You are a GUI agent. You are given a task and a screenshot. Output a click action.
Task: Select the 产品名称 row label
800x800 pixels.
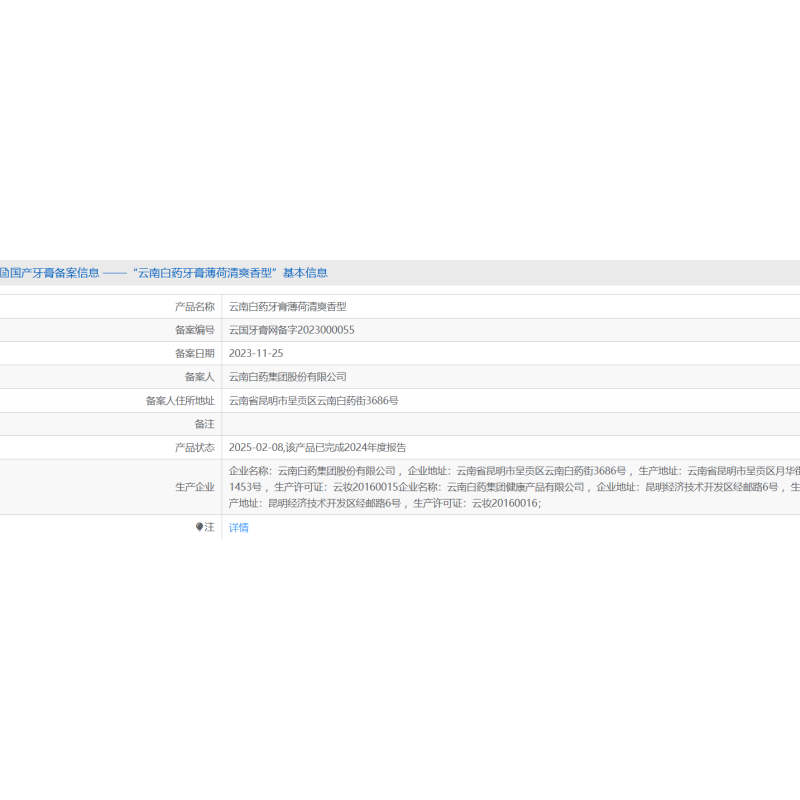pos(194,307)
